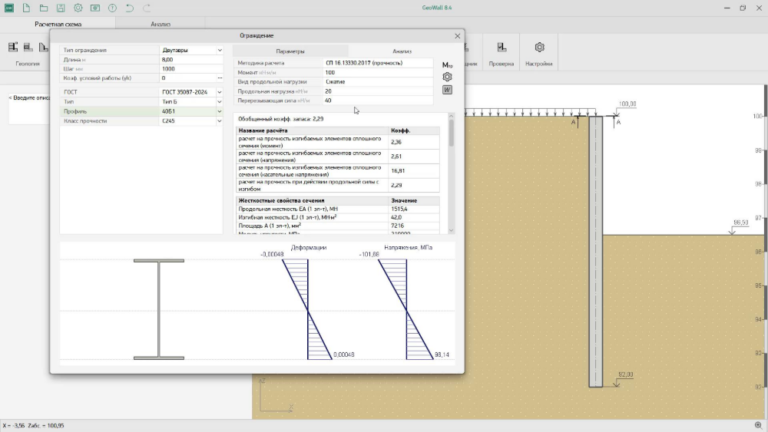Create a new file with page icon
Viewport: 768px width, 432px height.
point(26,8)
